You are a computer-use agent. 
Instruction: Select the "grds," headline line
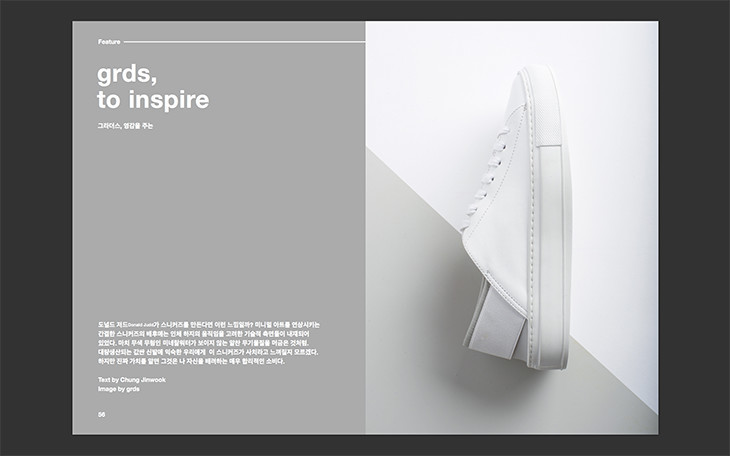pyautogui.click(x=127, y=76)
